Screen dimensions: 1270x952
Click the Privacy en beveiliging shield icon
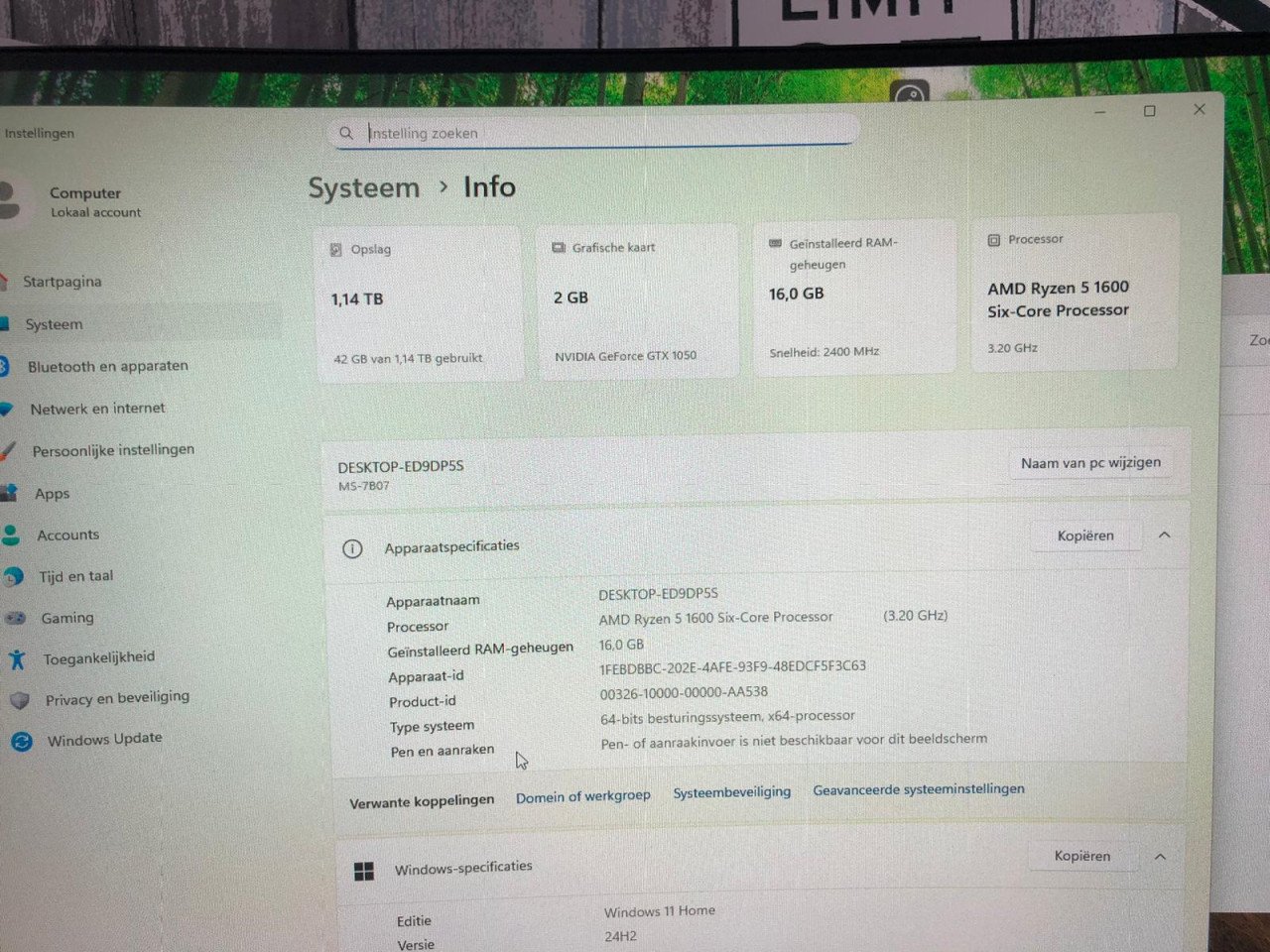(20, 700)
